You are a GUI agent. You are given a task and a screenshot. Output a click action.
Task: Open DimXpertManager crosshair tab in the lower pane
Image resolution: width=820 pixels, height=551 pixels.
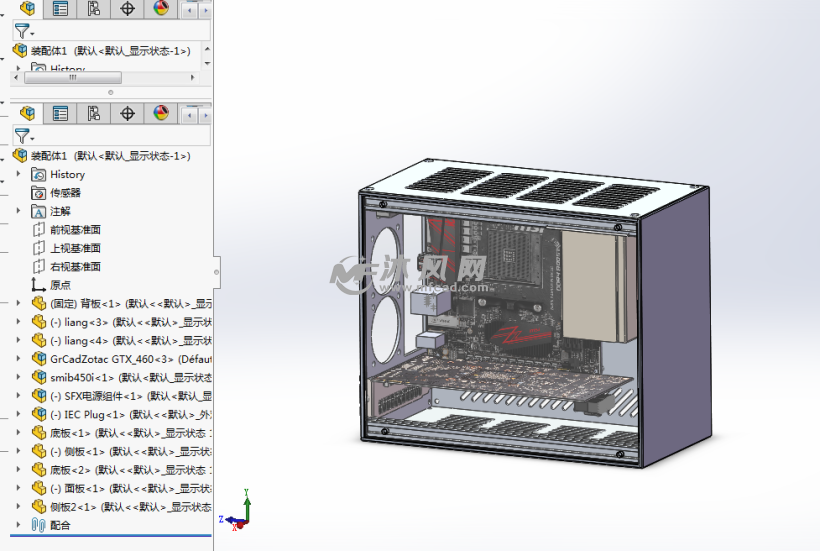(127, 114)
